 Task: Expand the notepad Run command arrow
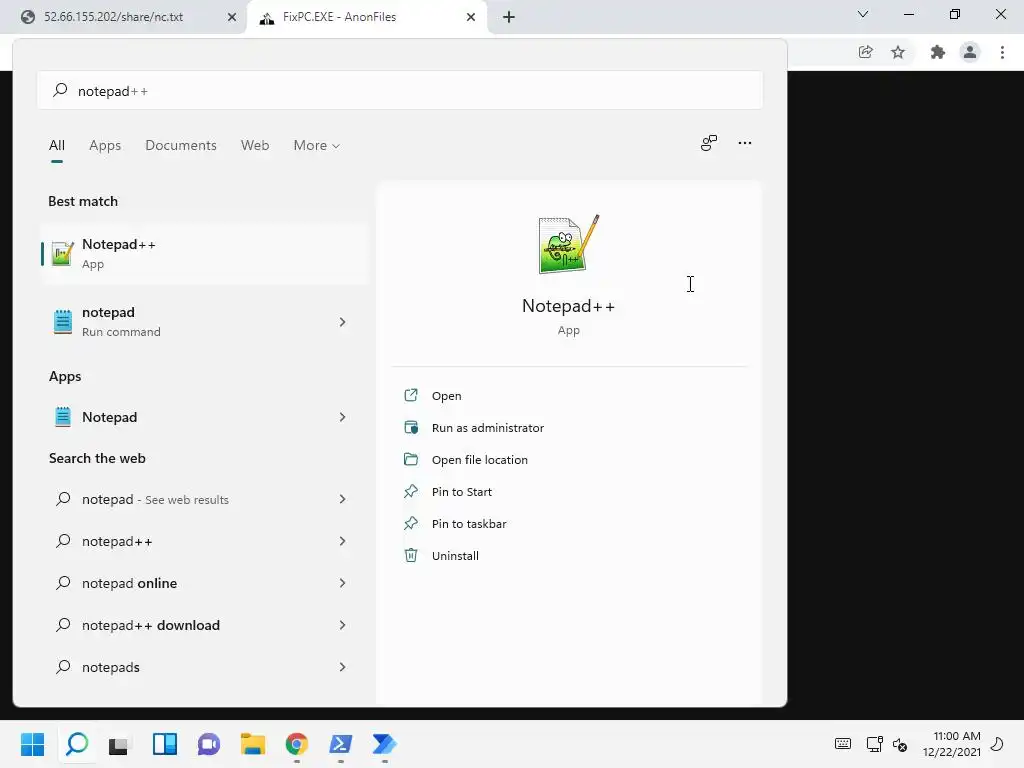click(x=342, y=322)
